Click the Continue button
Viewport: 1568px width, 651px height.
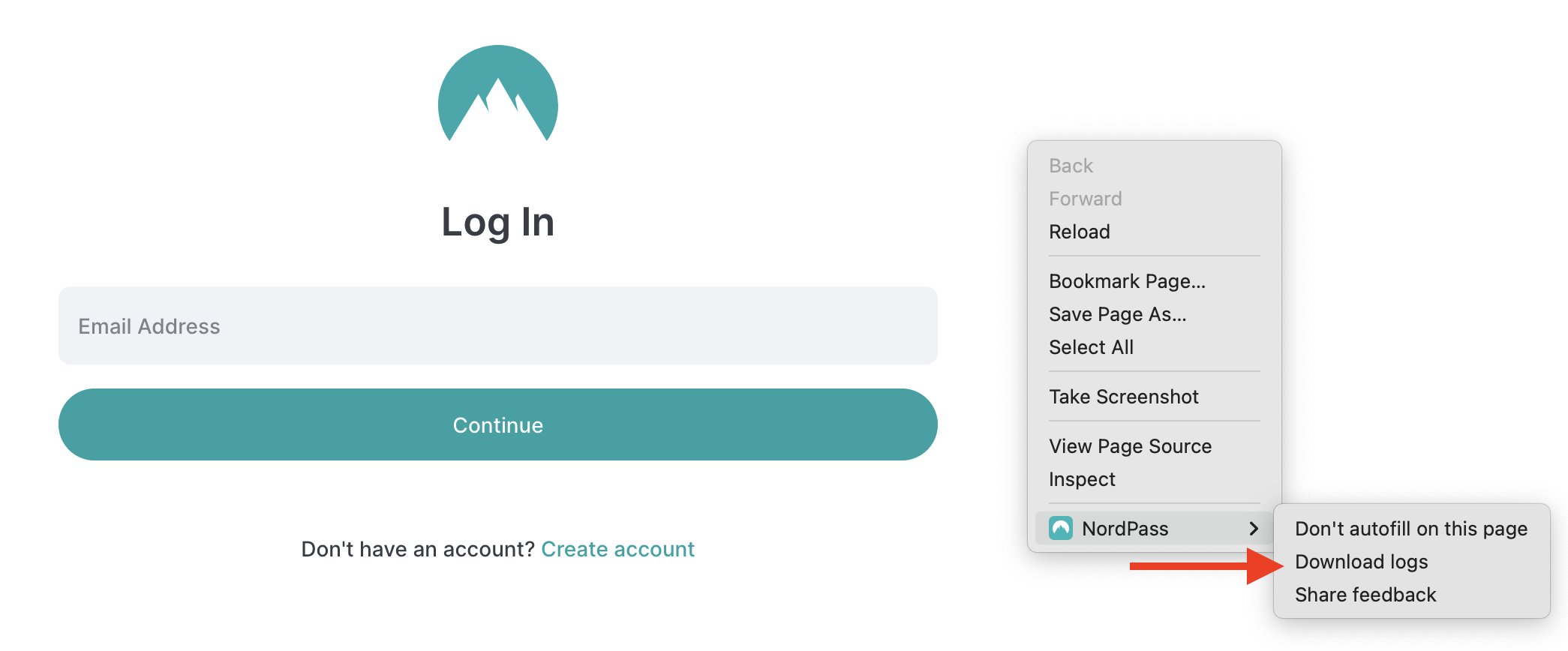point(498,424)
